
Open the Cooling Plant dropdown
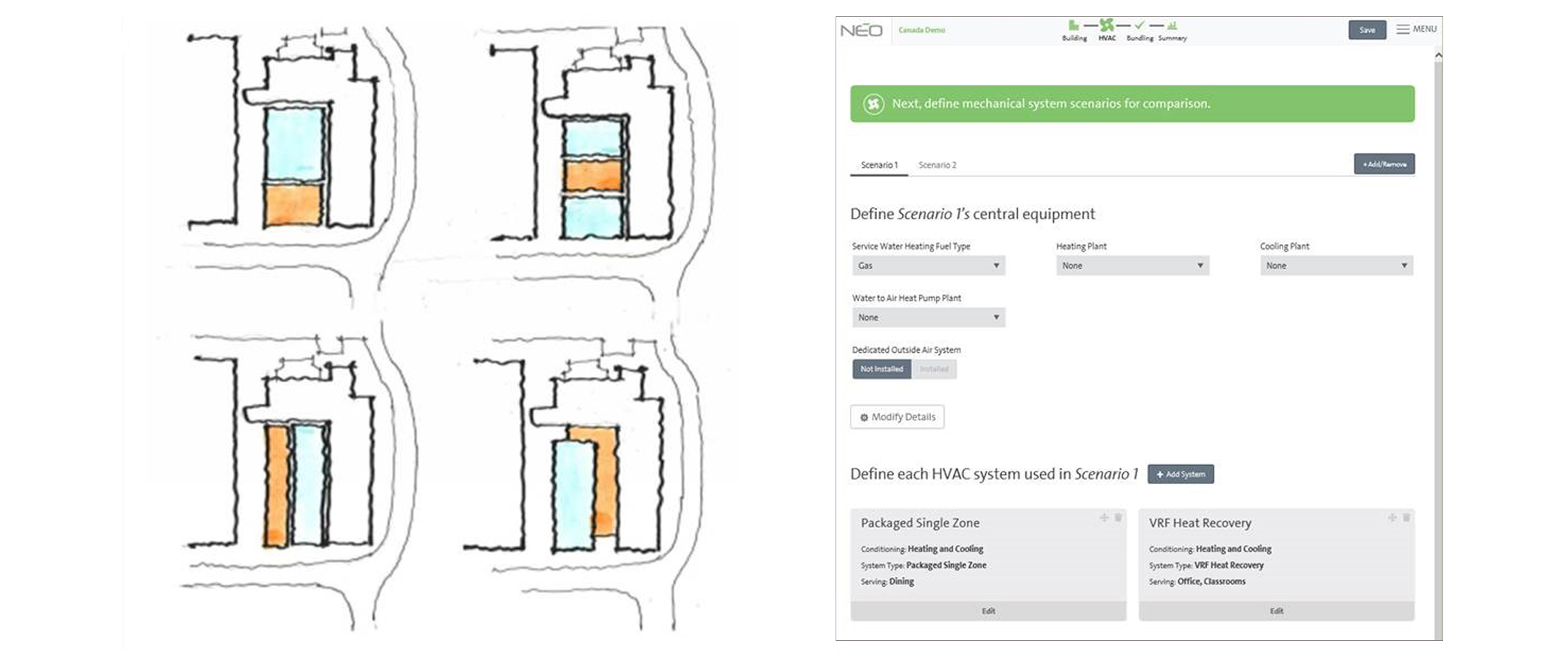click(x=1336, y=265)
